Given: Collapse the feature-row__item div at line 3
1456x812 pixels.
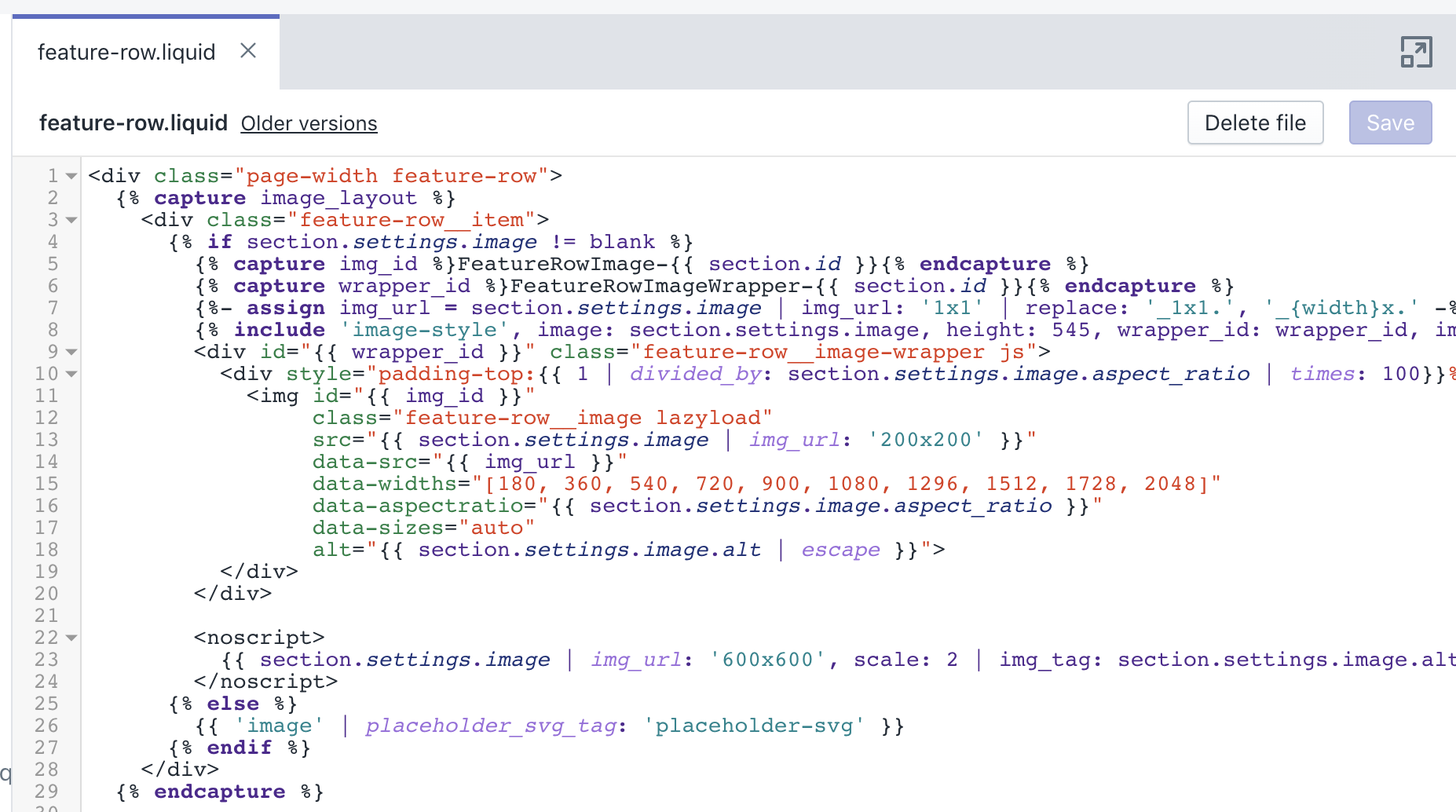Looking at the screenshot, I should pyautogui.click(x=70, y=221).
